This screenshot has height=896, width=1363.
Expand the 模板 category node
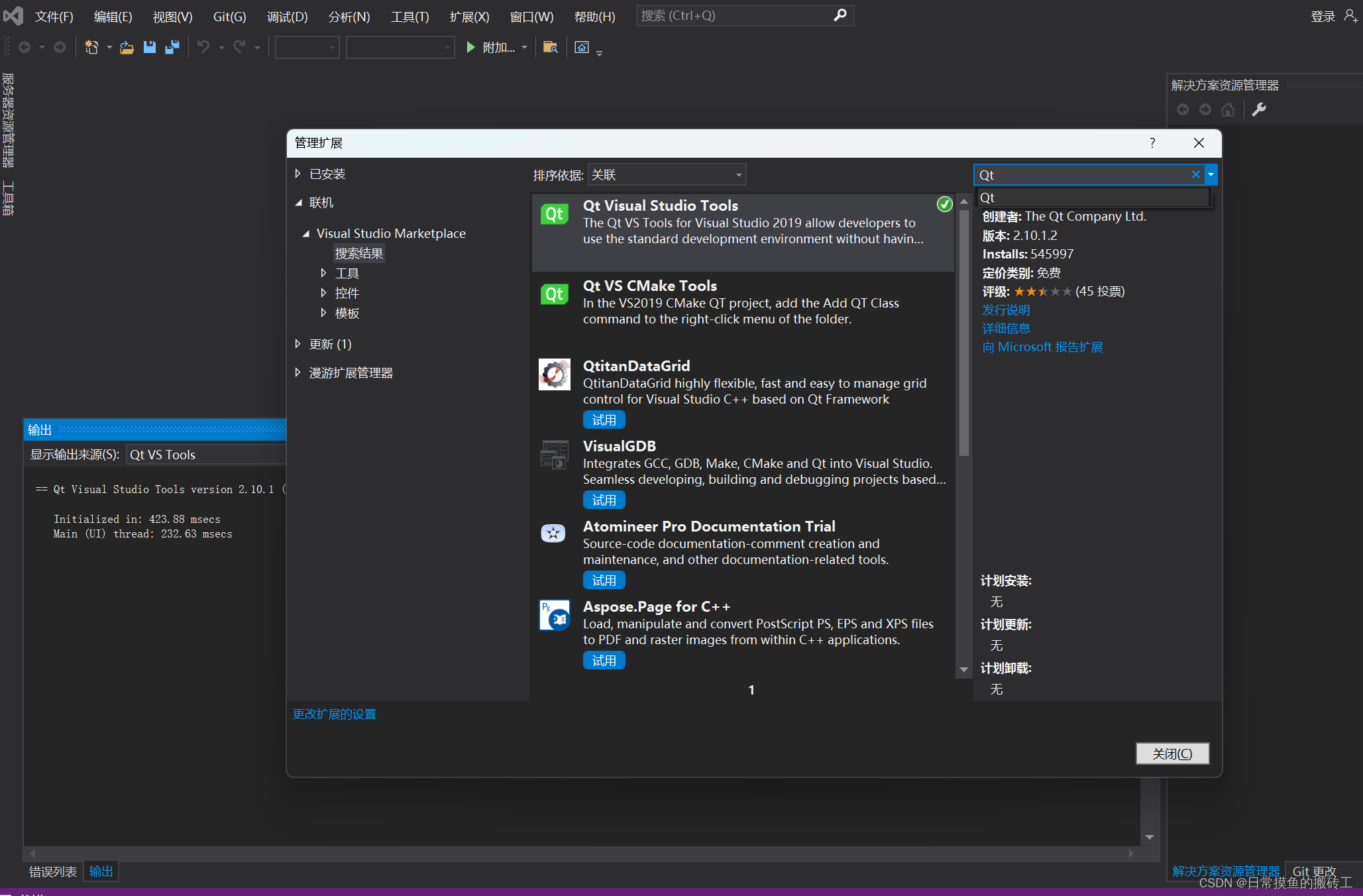click(323, 313)
